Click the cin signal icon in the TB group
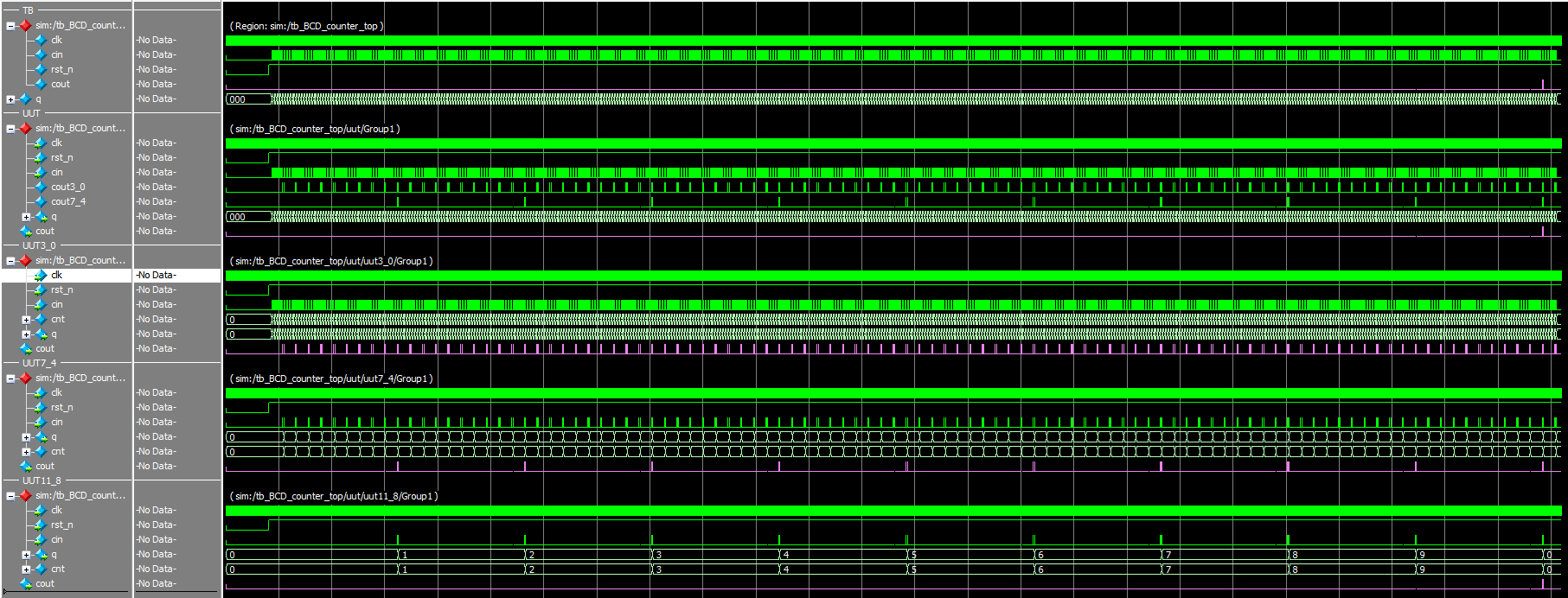This screenshot has width=1568, height=598. coord(41,55)
